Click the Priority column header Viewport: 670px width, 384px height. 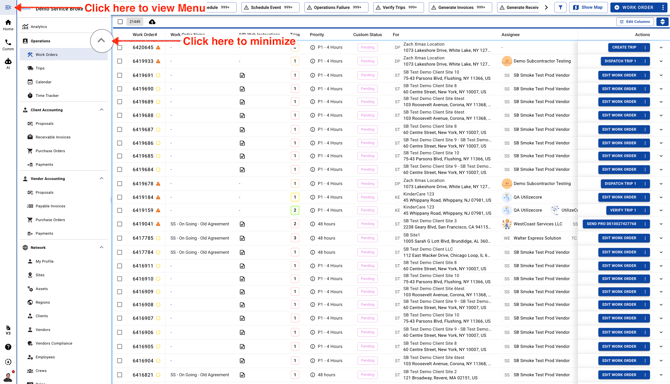(x=317, y=35)
